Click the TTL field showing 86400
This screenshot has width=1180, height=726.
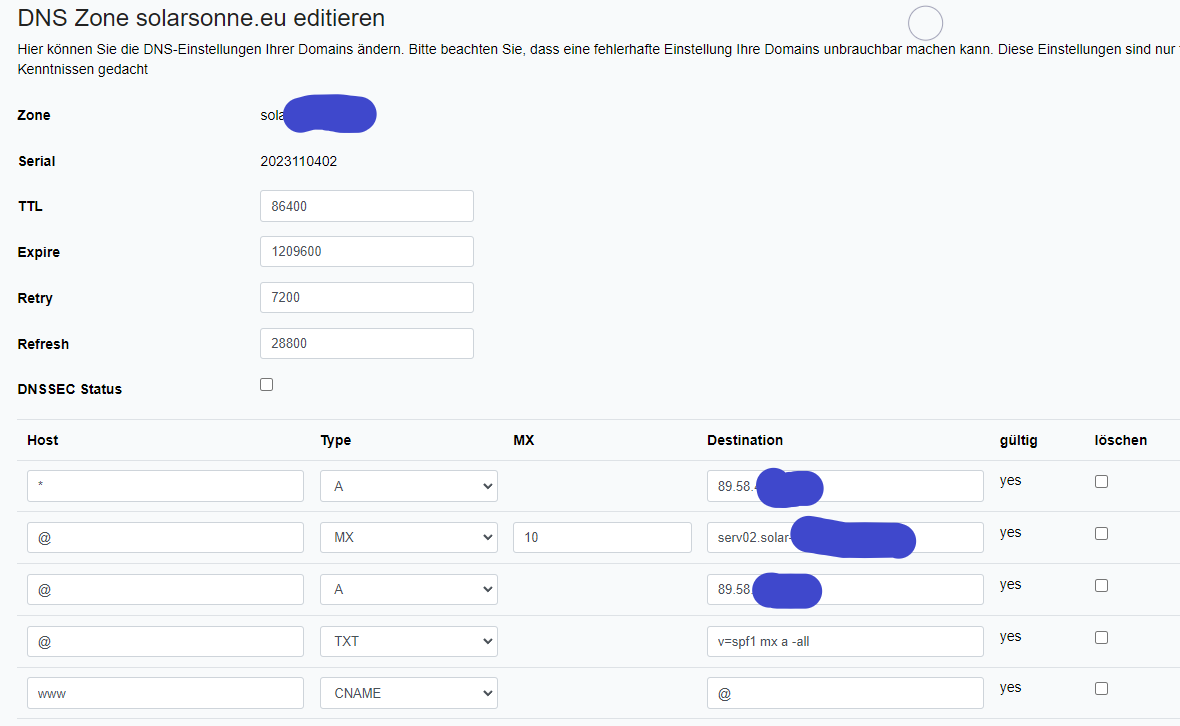coord(366,206)
